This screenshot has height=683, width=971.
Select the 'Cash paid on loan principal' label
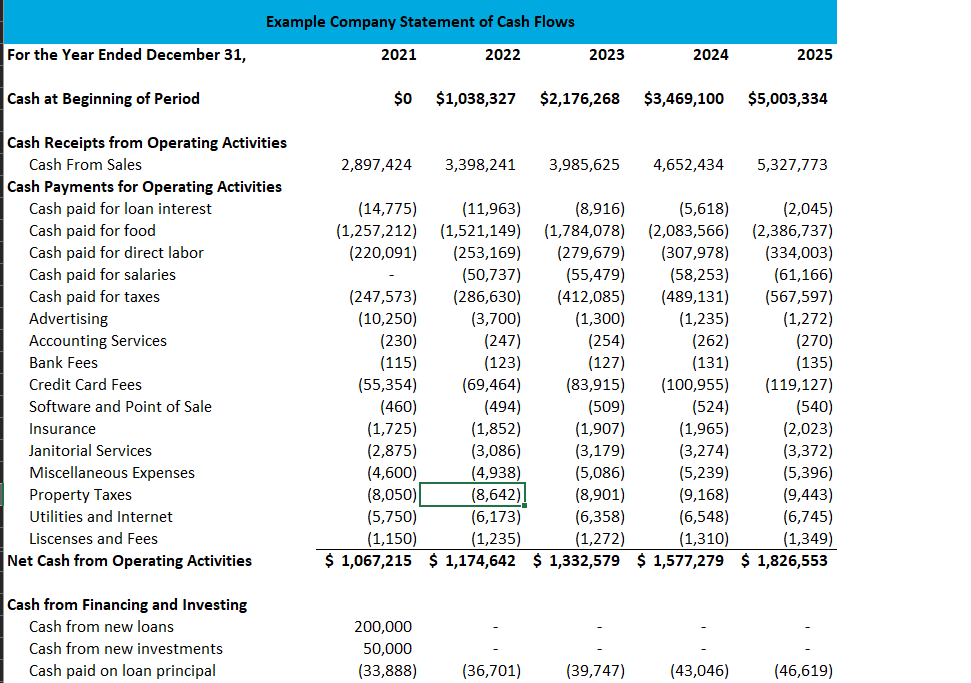tap(123, 671)
